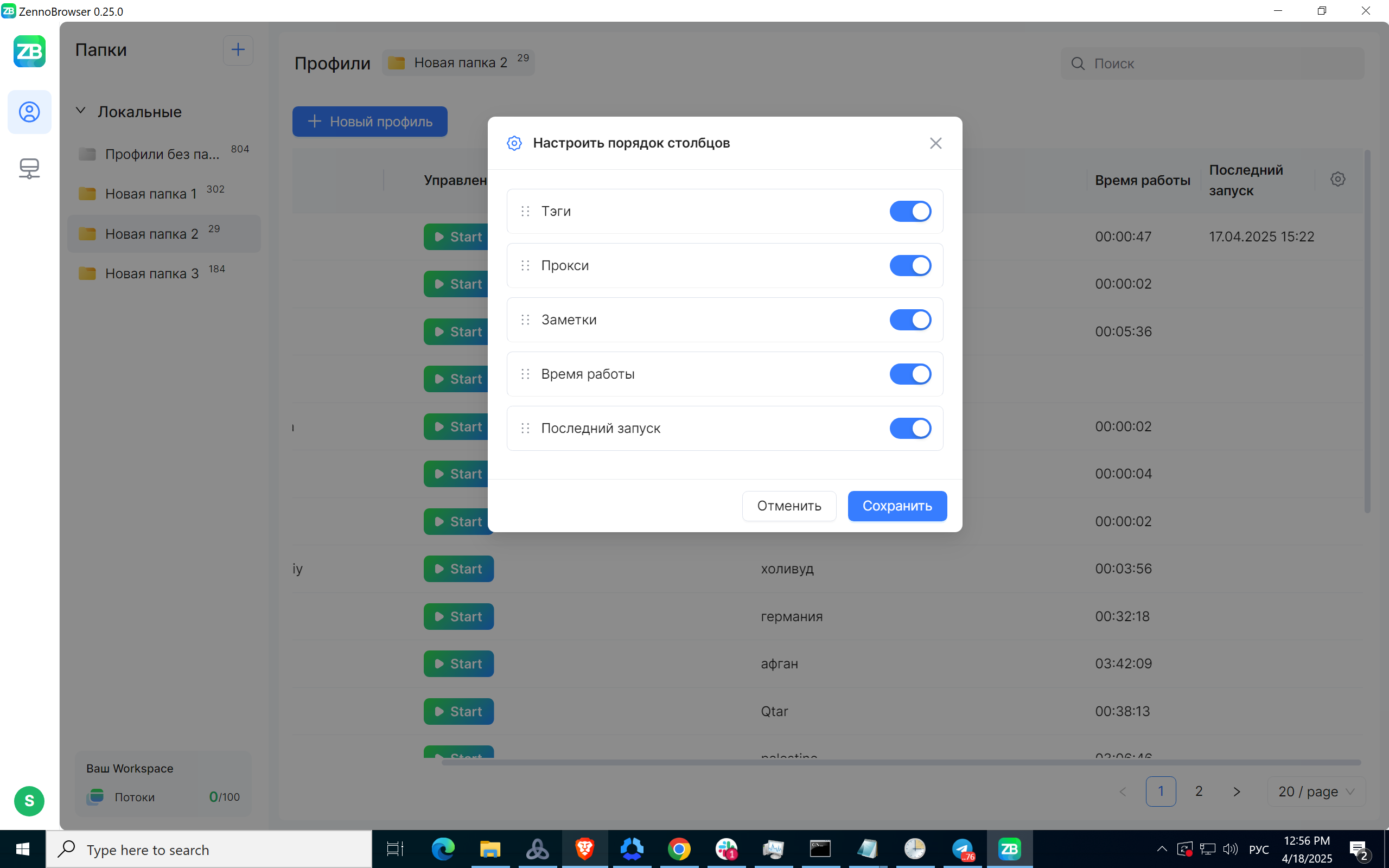
Task: Open page 2 of profiles list
Action: (x=1199, y=792)
